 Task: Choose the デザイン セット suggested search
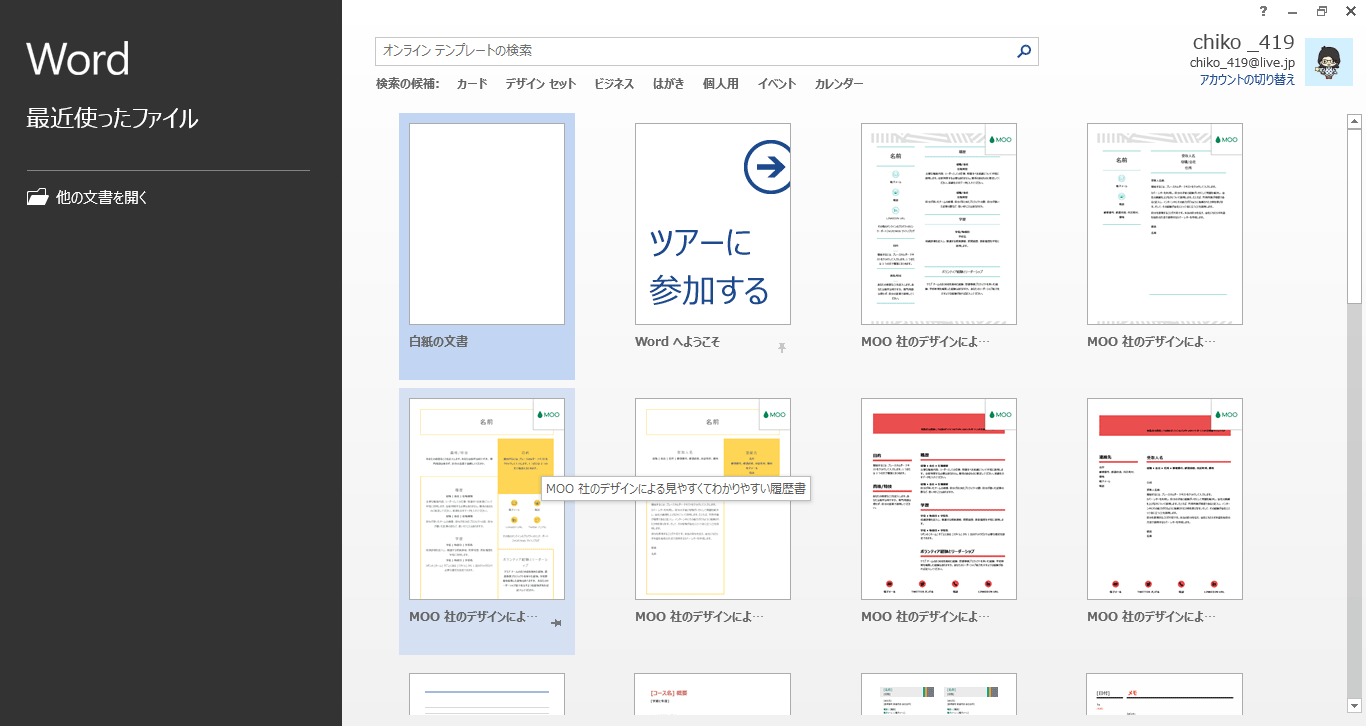541,84
